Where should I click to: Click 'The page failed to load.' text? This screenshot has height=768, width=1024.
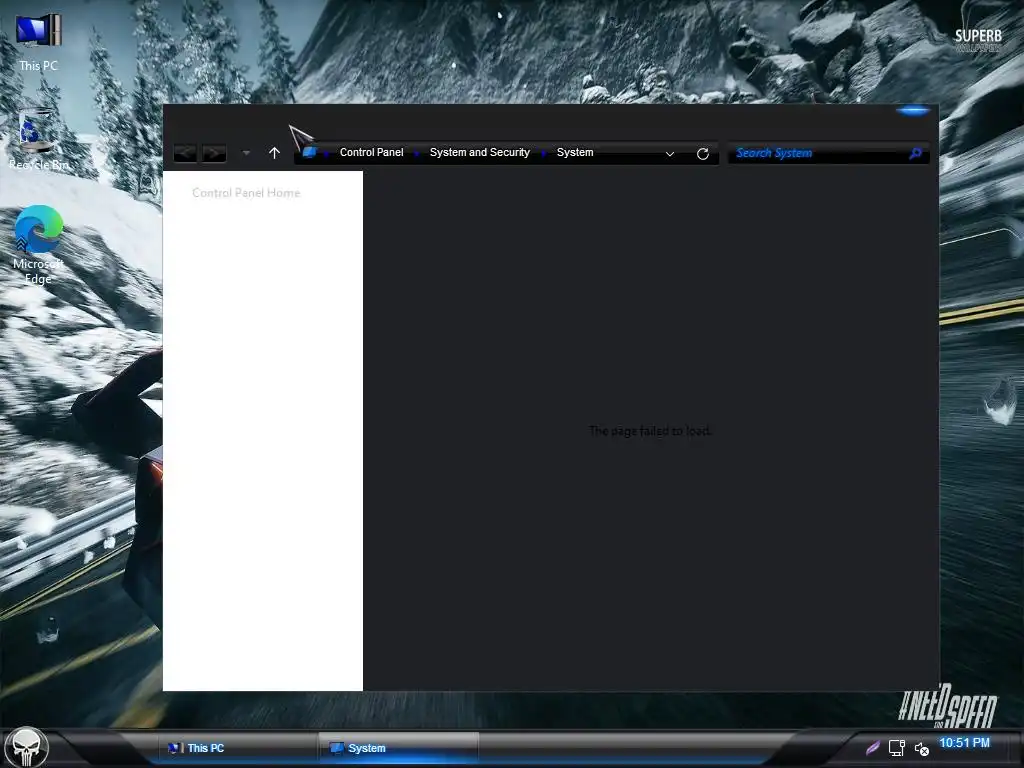coord(650,431)
